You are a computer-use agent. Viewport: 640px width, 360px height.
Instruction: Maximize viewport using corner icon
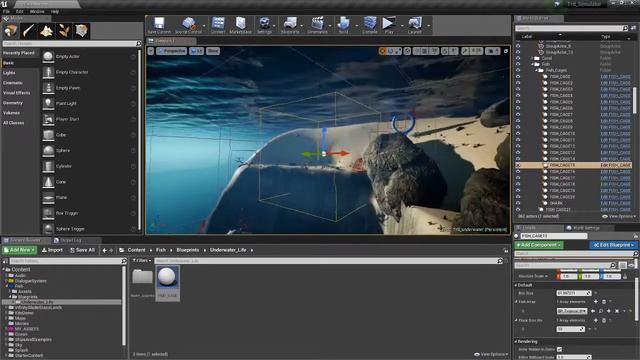[x=506, y=51]
